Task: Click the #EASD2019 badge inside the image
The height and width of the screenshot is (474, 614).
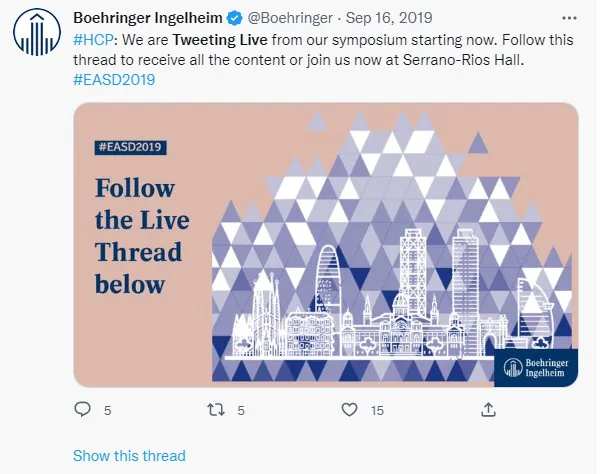Action: 131,147
